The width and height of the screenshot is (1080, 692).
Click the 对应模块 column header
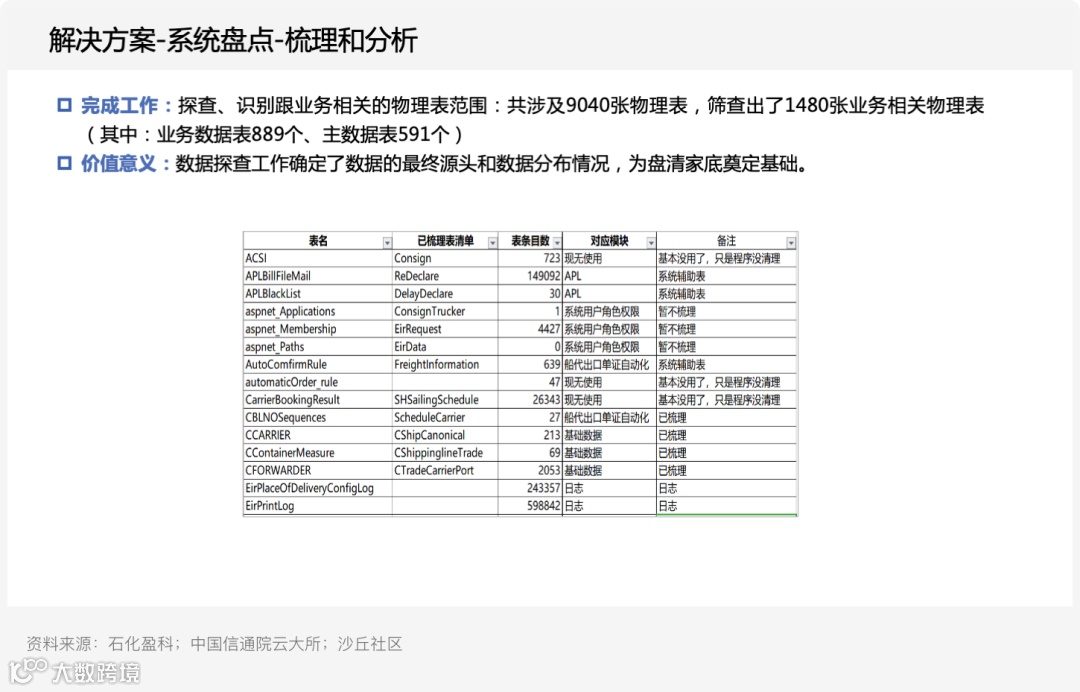pyautogui.click(x=610, y=241)
